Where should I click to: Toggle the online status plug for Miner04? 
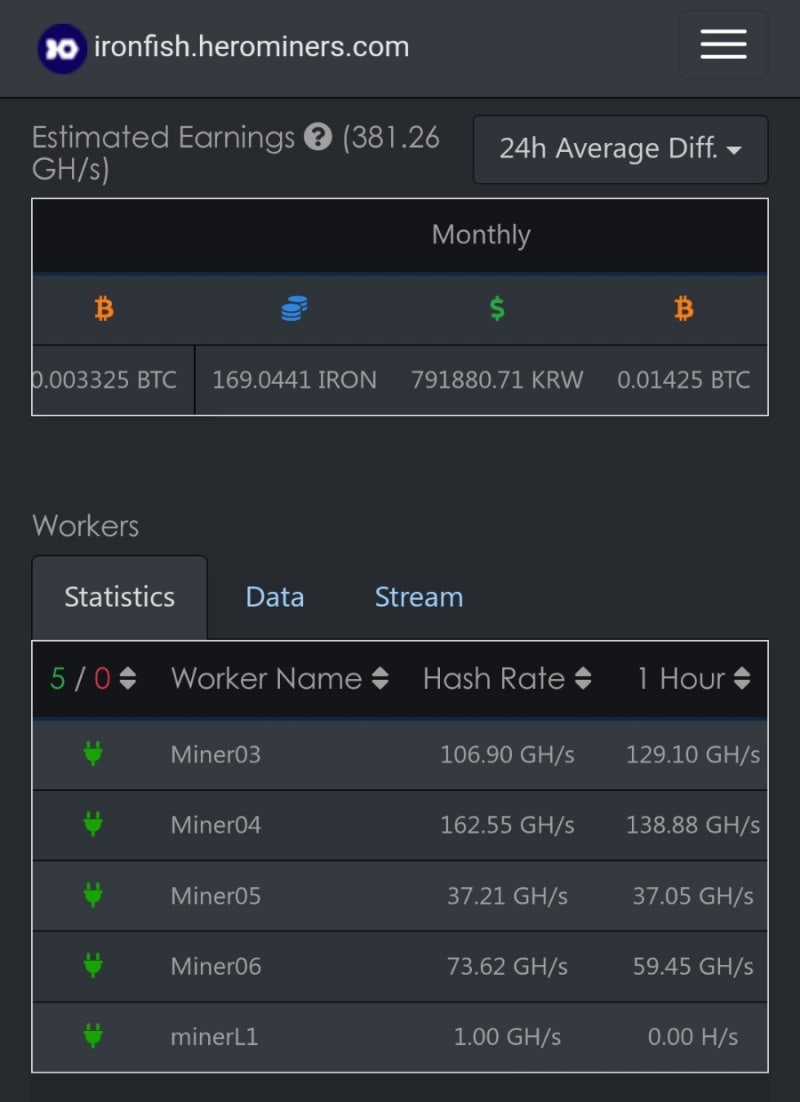tap(93, 825)
